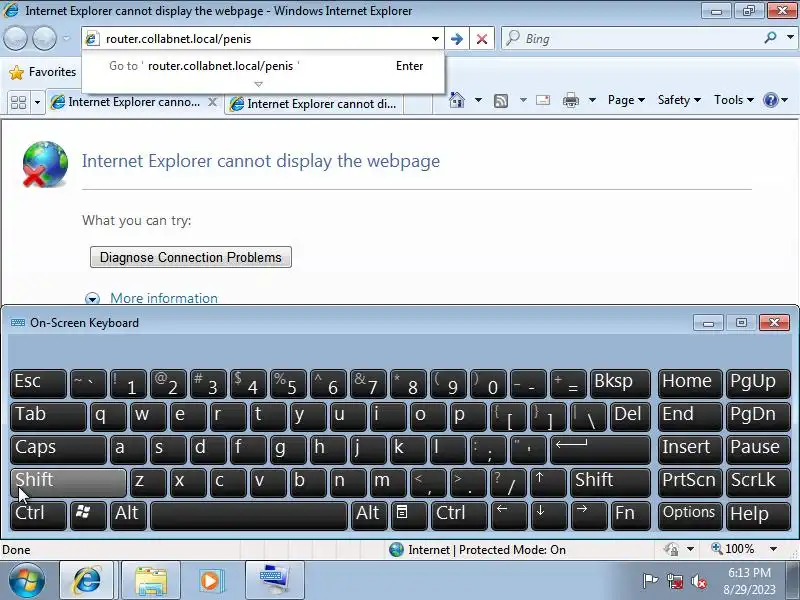Viewport: 800px width, 600px height.
Task: Toggle the left Ctrl key
Action: tap(38, 514)
